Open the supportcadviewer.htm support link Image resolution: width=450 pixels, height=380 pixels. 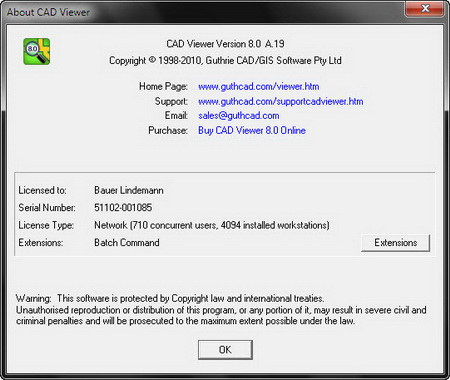click(x=281, y=101)
